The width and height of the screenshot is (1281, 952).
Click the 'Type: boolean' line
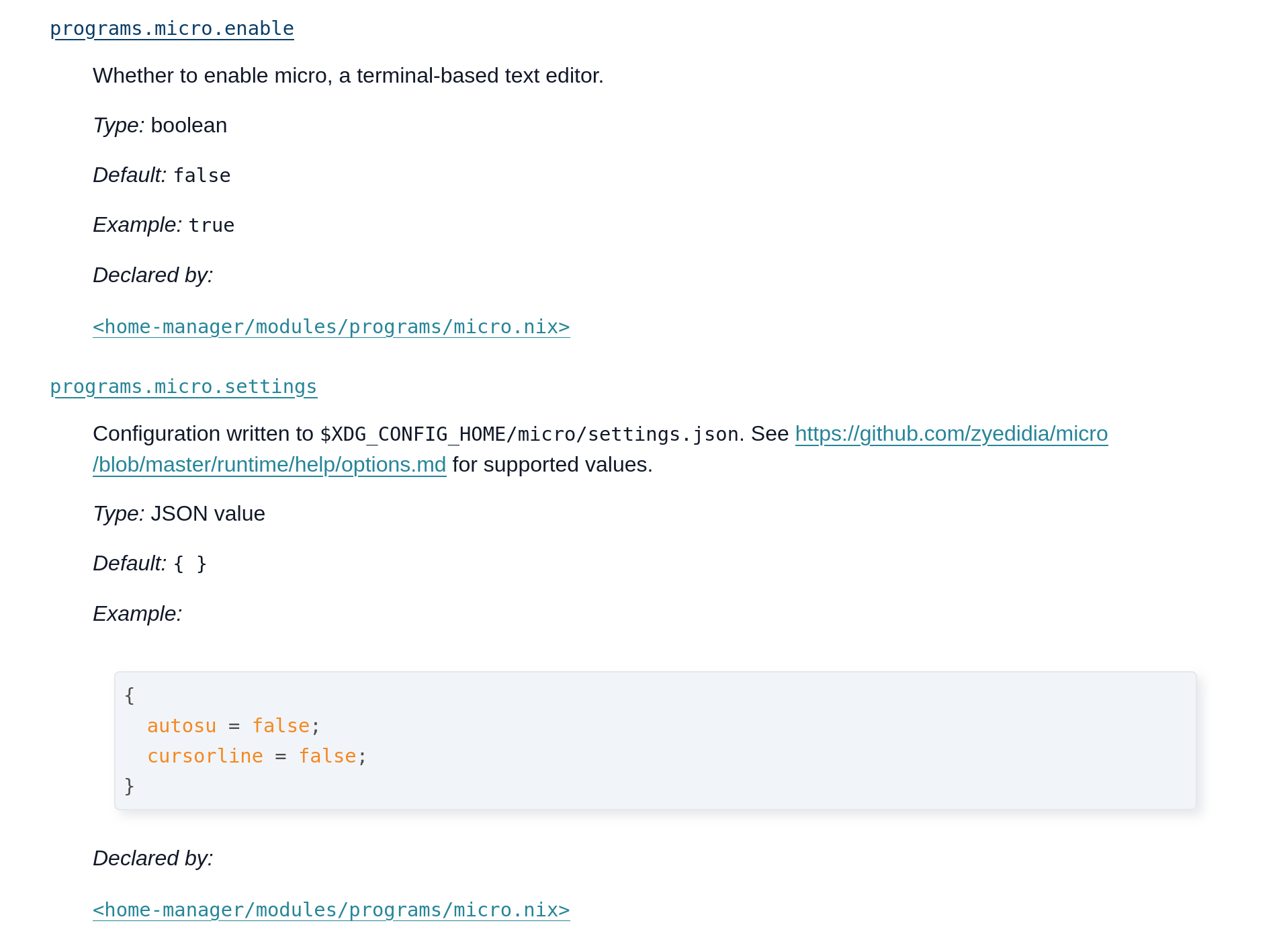tap(160, 126)
